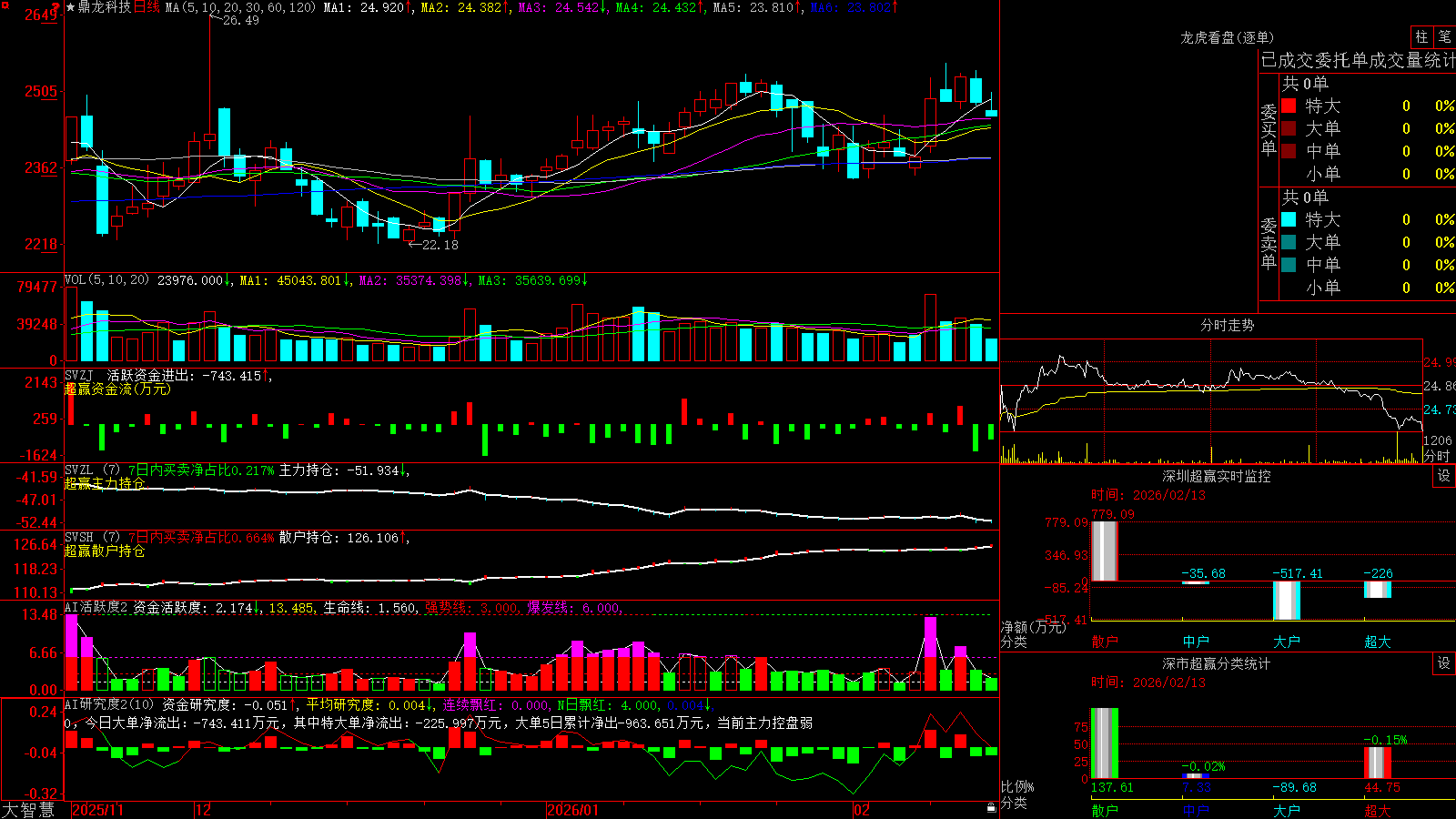The height and width of the screenshot is (819, 1456).
Task: Click the 2025/11 date marker on the timeline
Action: (x=97, y=810)
